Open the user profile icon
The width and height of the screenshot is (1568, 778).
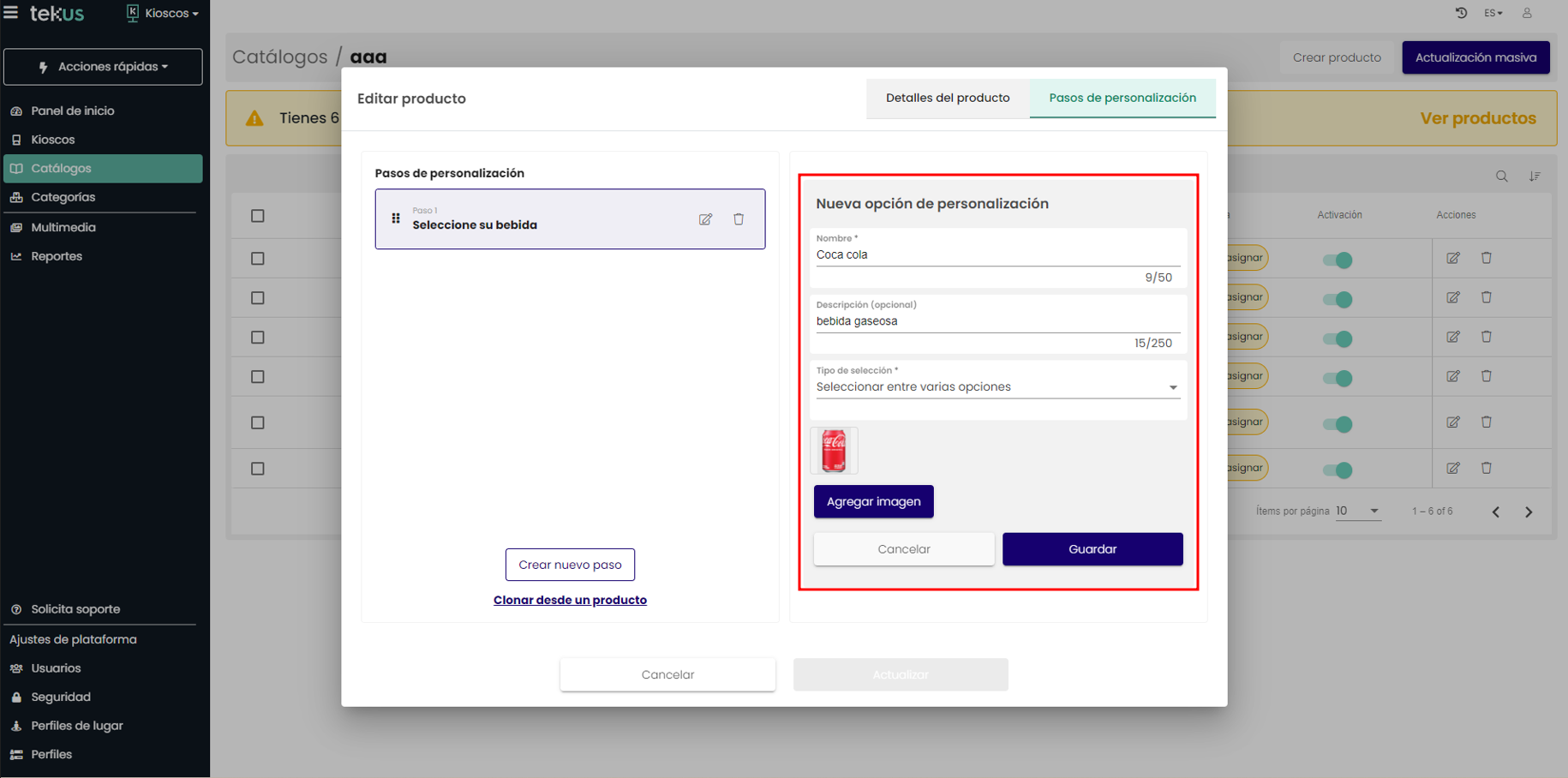click(1527, 13)
